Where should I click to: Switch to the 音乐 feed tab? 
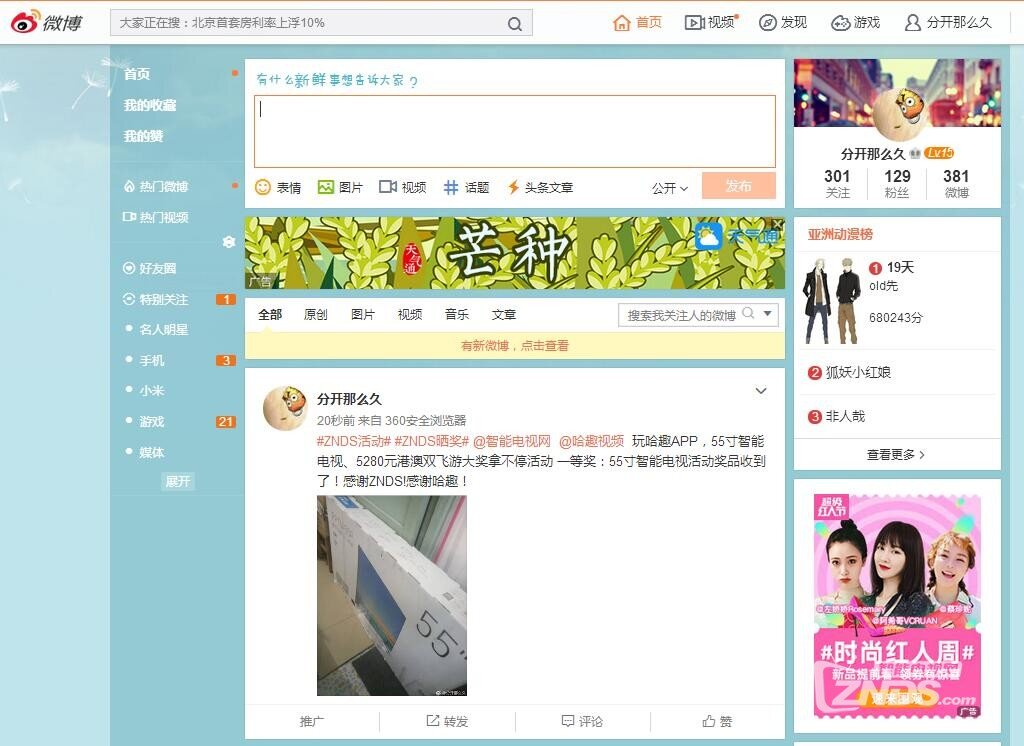[x=457, y=315]
